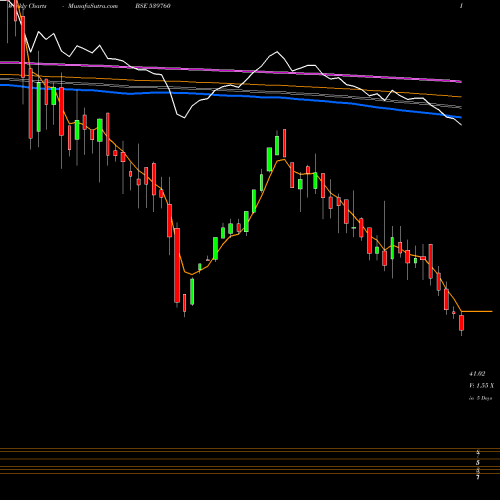This screenshot has width=500, height=500.
Task: Click the 41.02 price value
Action: pos(477,374)
